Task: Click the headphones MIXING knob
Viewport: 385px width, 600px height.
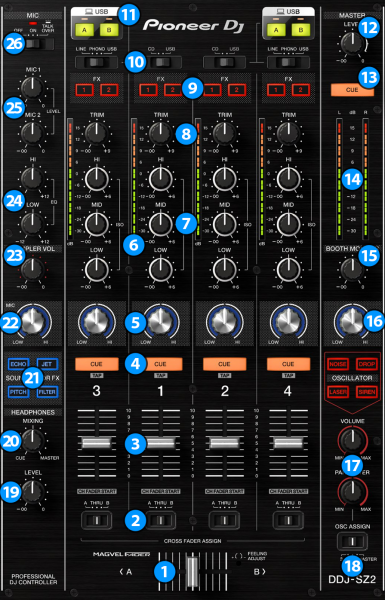Action: 33,440
